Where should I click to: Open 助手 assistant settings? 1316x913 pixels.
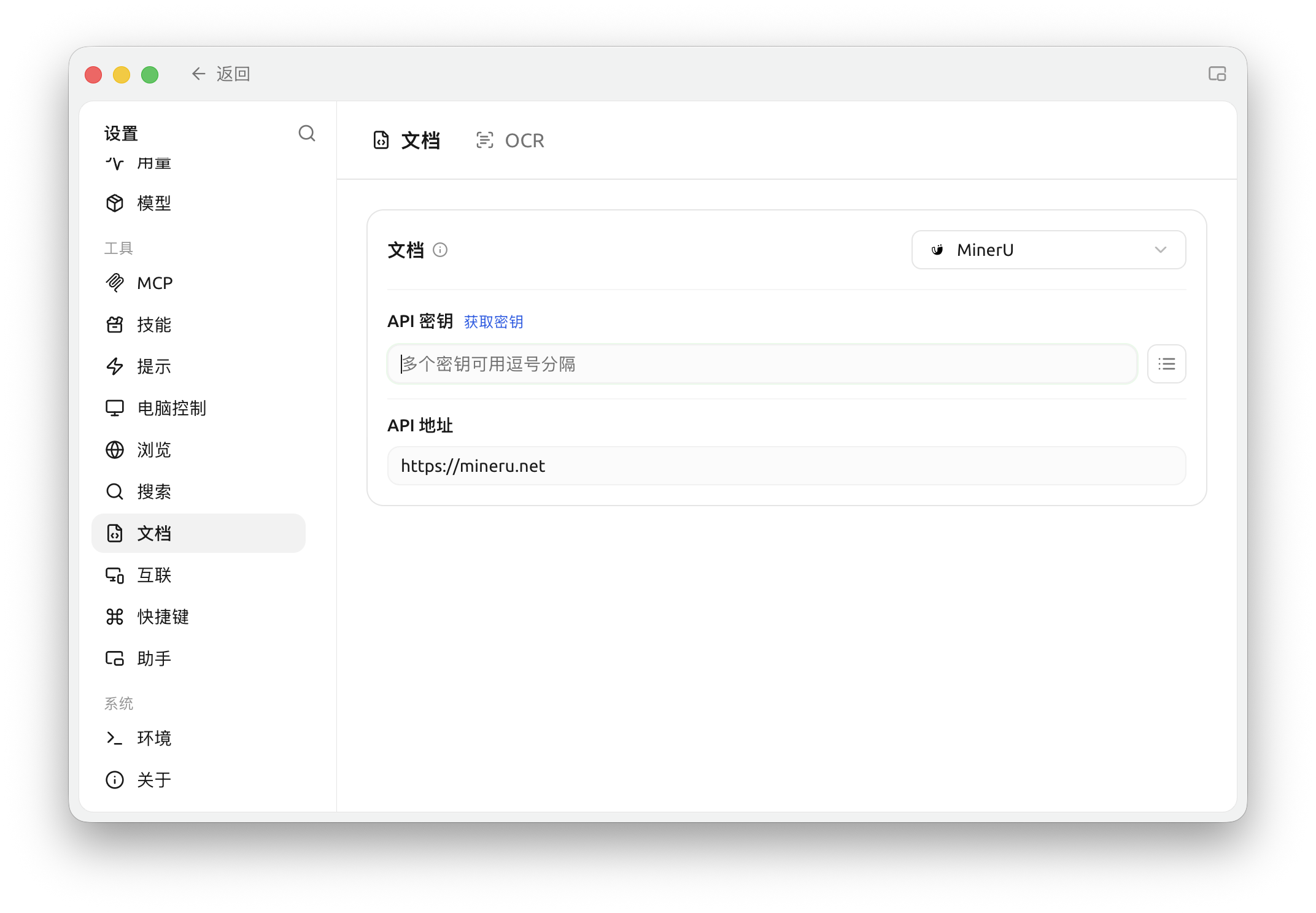point(198,658)
